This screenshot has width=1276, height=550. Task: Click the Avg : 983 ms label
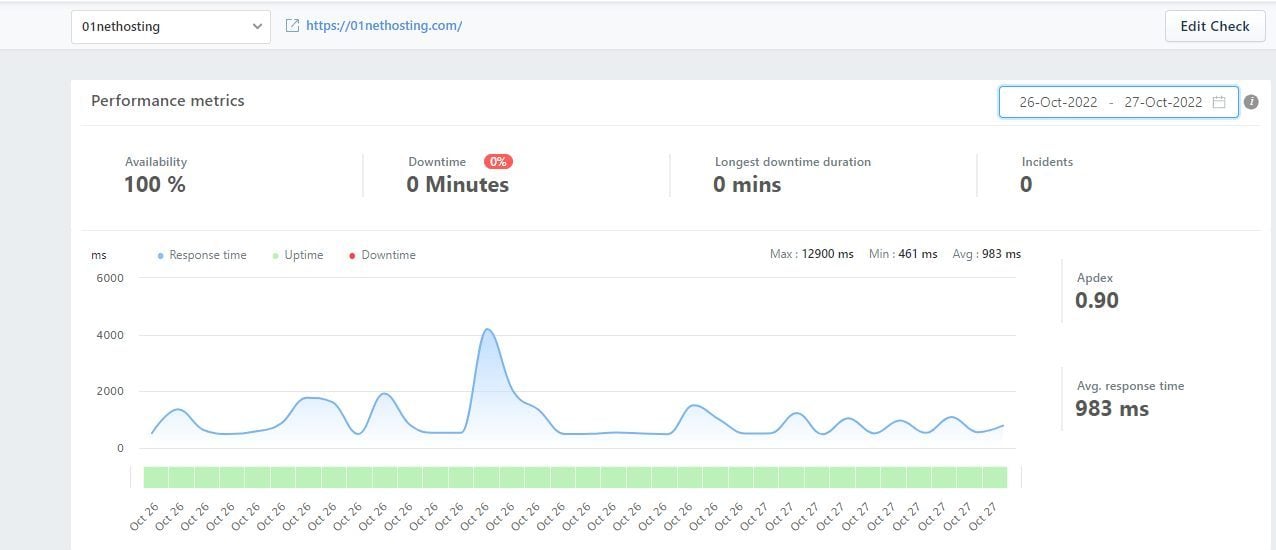tap(986, 254)
